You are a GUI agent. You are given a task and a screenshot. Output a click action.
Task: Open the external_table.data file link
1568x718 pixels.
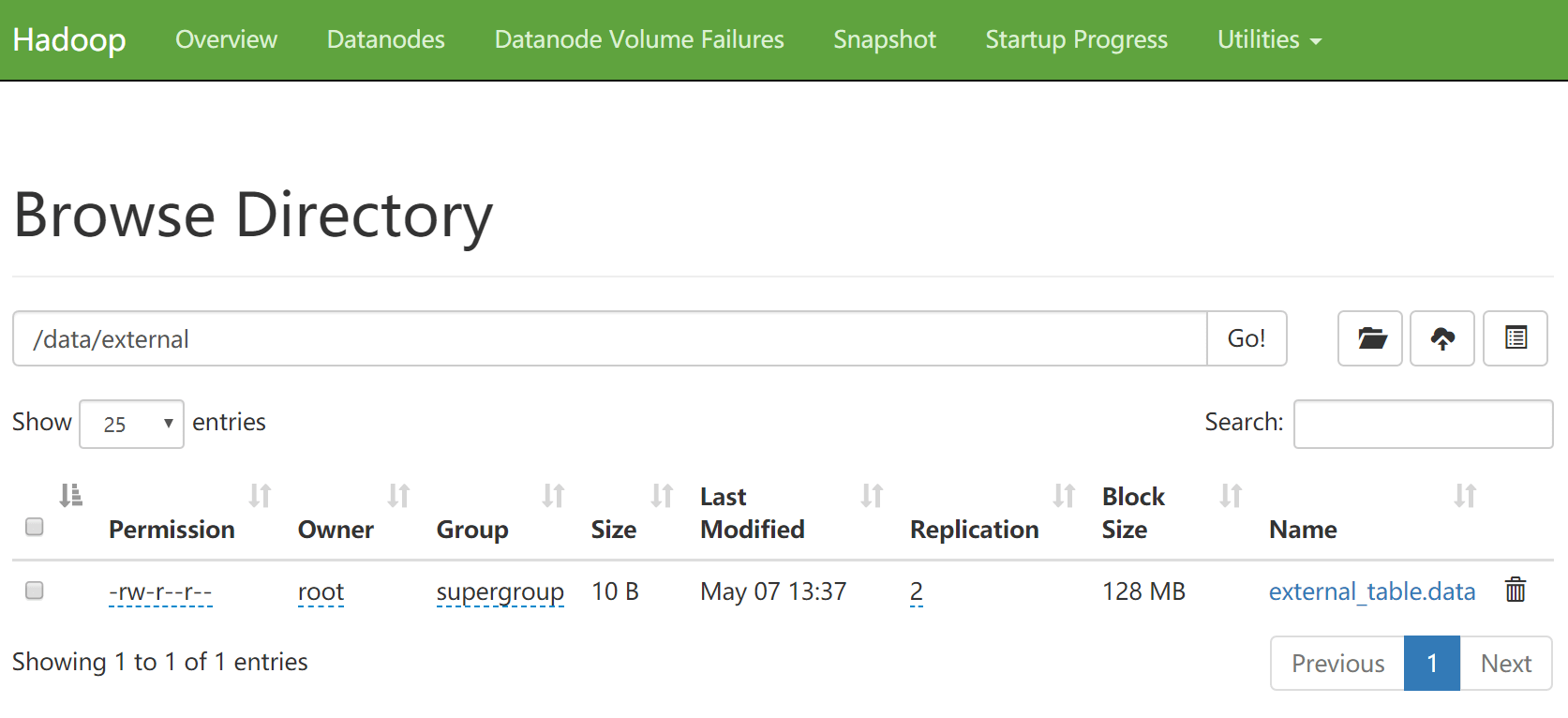tap(1372, 591)
